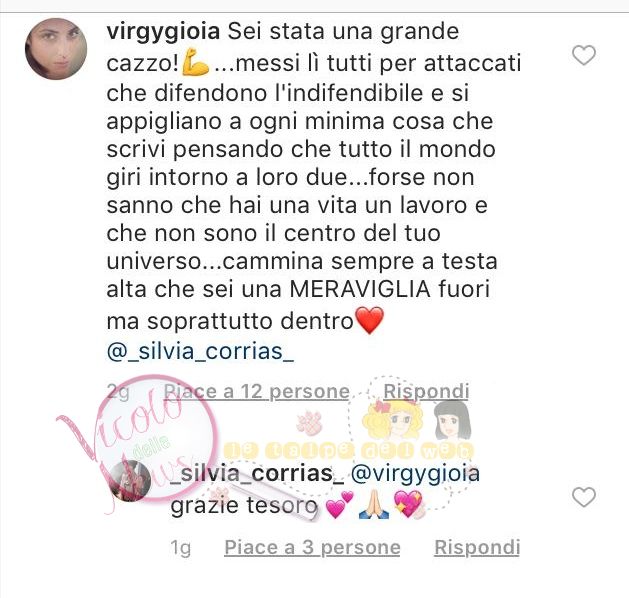View 'Piace a 12 persone' likes list
The image size is (629, 598).
click(x=257, y=391)
